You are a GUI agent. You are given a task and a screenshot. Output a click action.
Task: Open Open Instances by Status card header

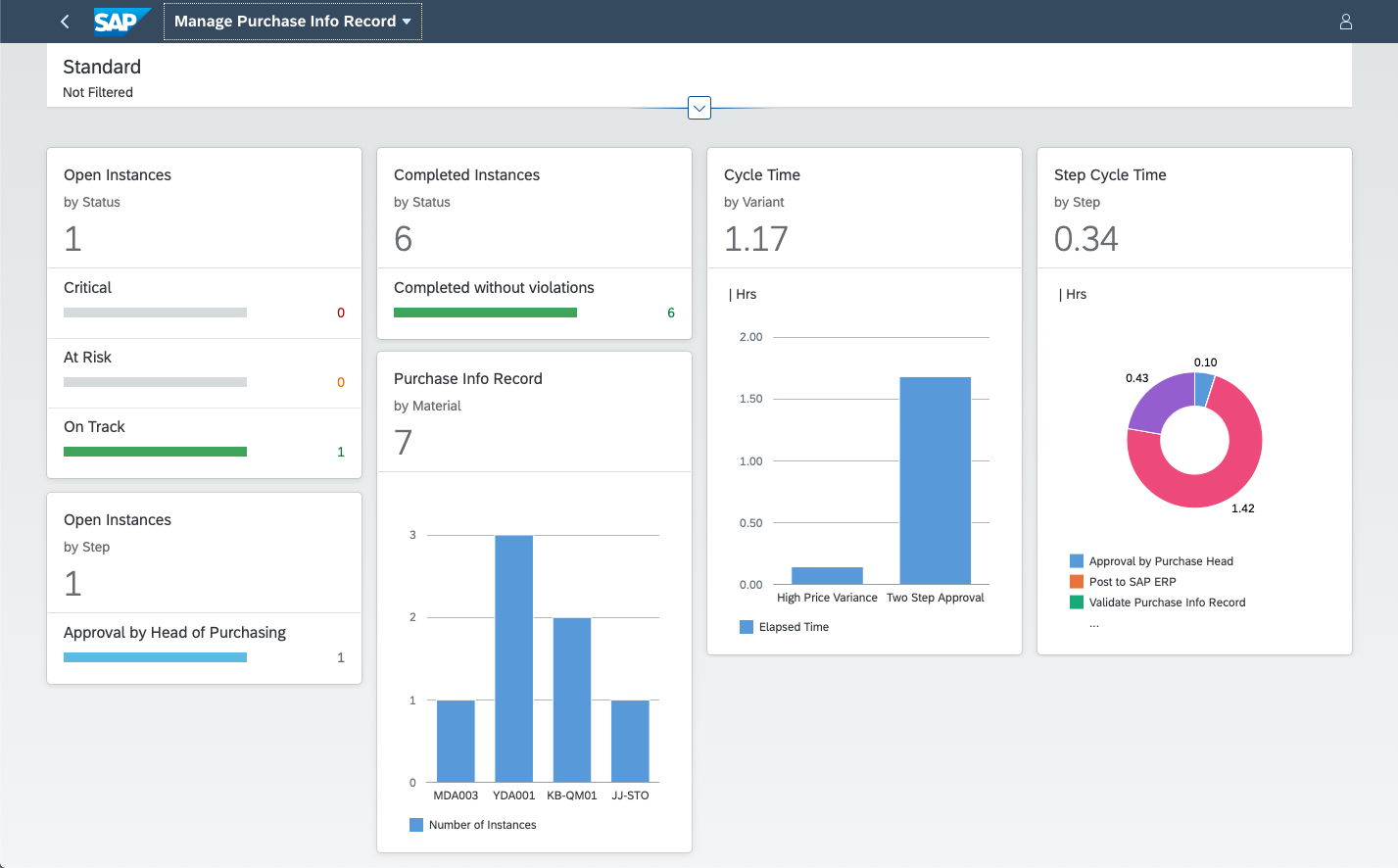(204, 208)
